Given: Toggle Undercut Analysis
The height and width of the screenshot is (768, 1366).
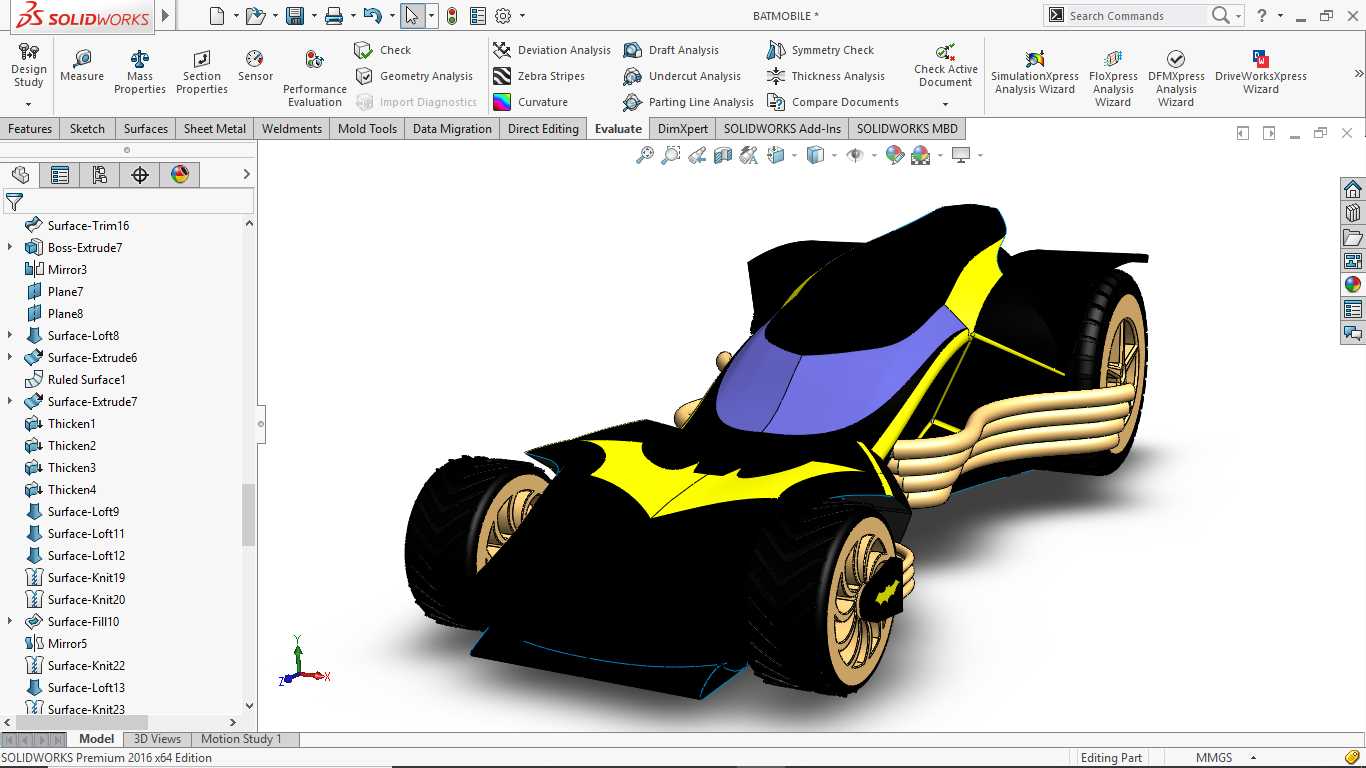Looking at the screenshot, I should [682, 76].
